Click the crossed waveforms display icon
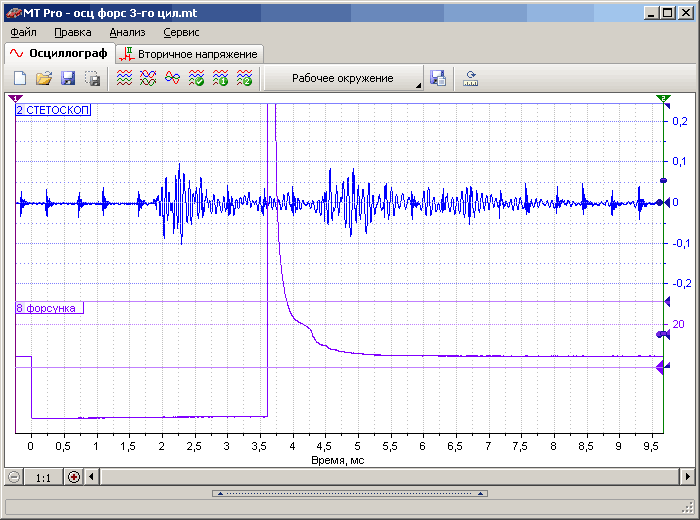Image resolution: width=700 pixels, height=520 pixels. (148, 78)
